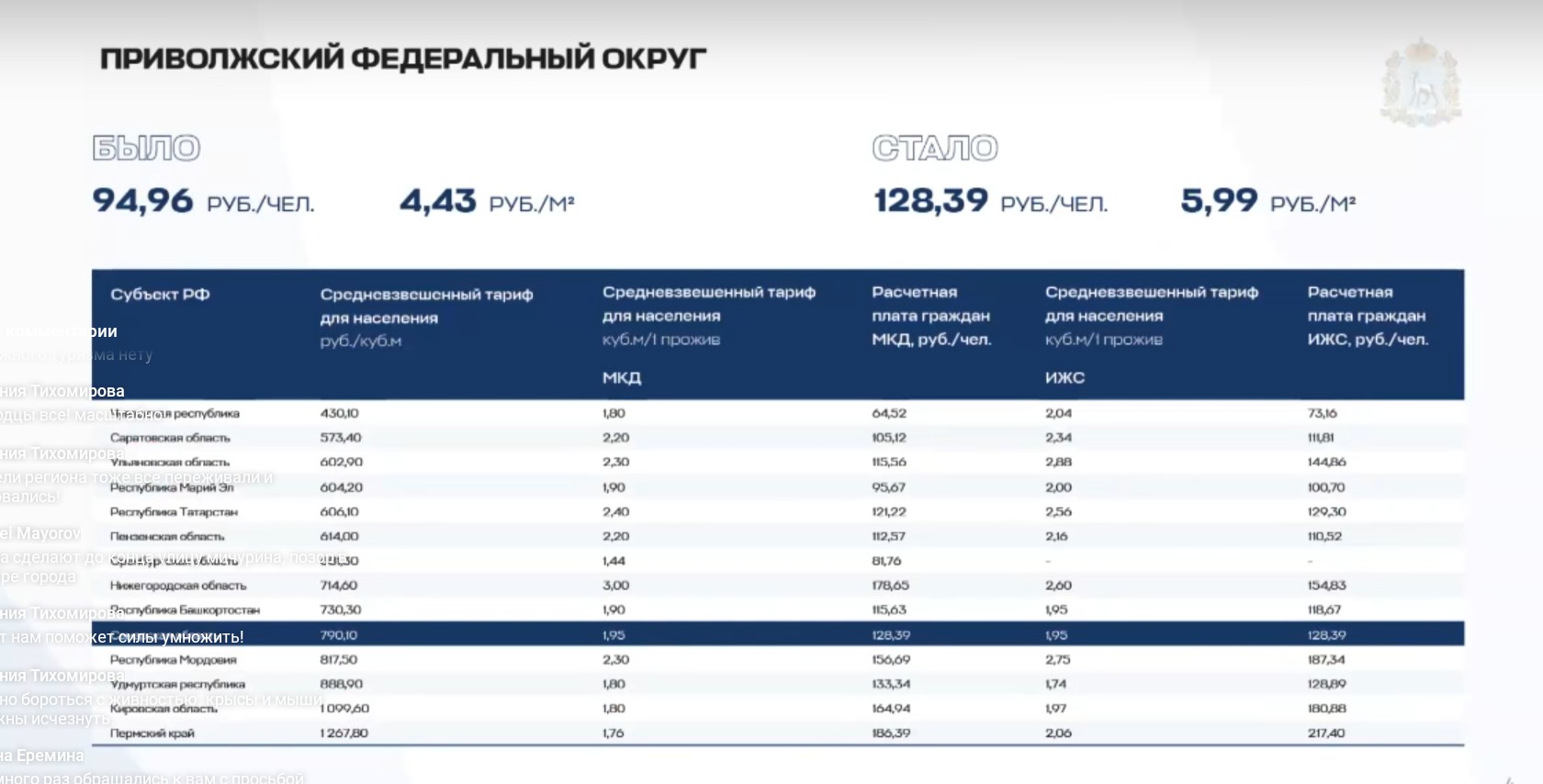The width and height of the screenshot is (1543, 784).
Task: Click the 5,99 руб./м² value
Action: 1267,201
